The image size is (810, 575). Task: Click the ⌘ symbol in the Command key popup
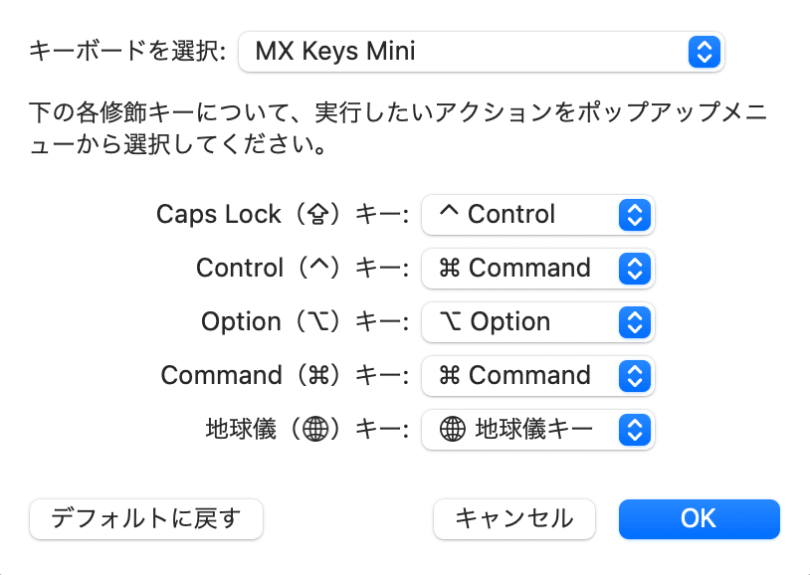pyautogui.click(x=450, y=376)
